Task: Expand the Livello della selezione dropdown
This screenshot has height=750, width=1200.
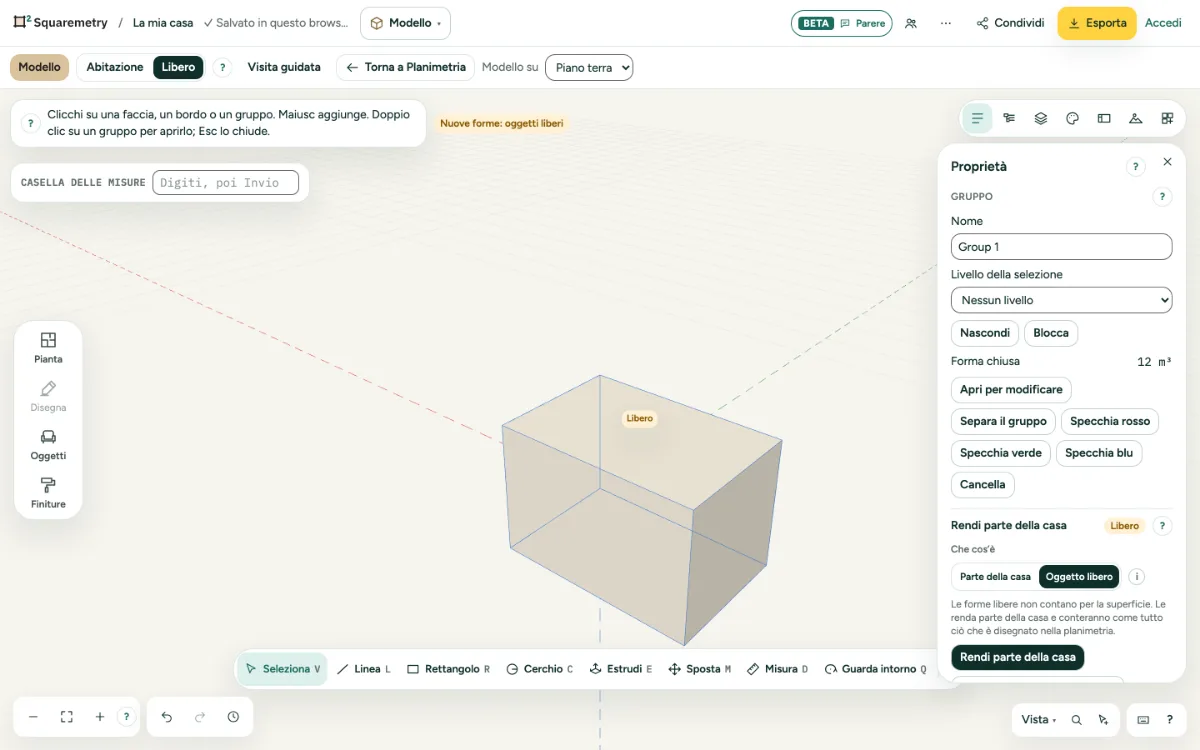Action: pos(1061,300)
